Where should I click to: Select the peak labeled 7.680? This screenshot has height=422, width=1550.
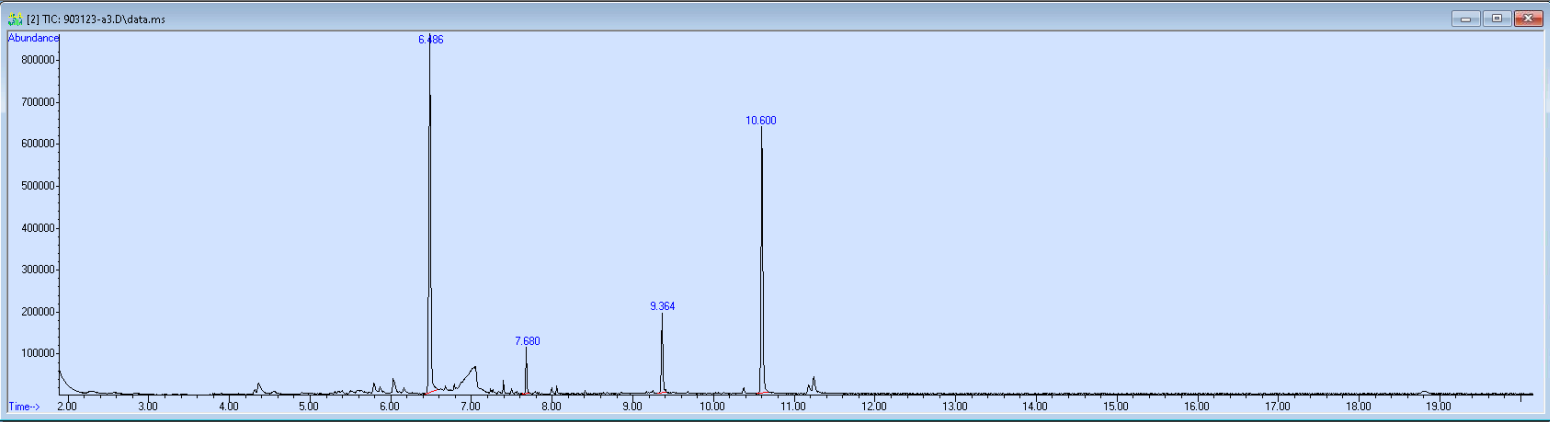click(x=527, y=341)
